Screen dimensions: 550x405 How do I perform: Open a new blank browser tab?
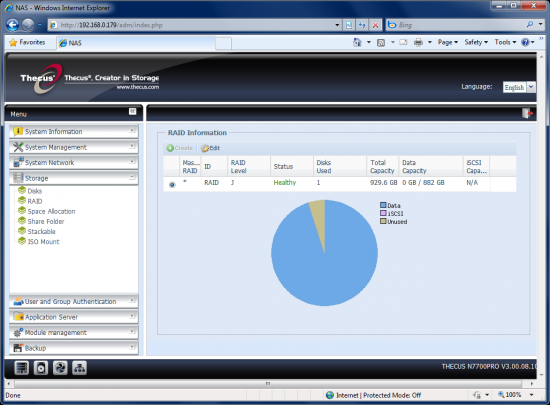223,43
